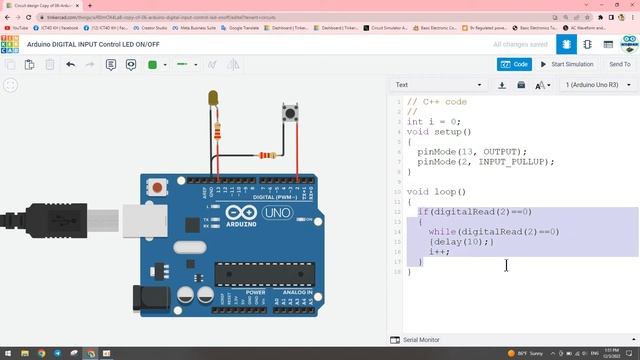640x360 pixels.
Task: Toggle notes visibility eye icon
Action: [131, 64]
